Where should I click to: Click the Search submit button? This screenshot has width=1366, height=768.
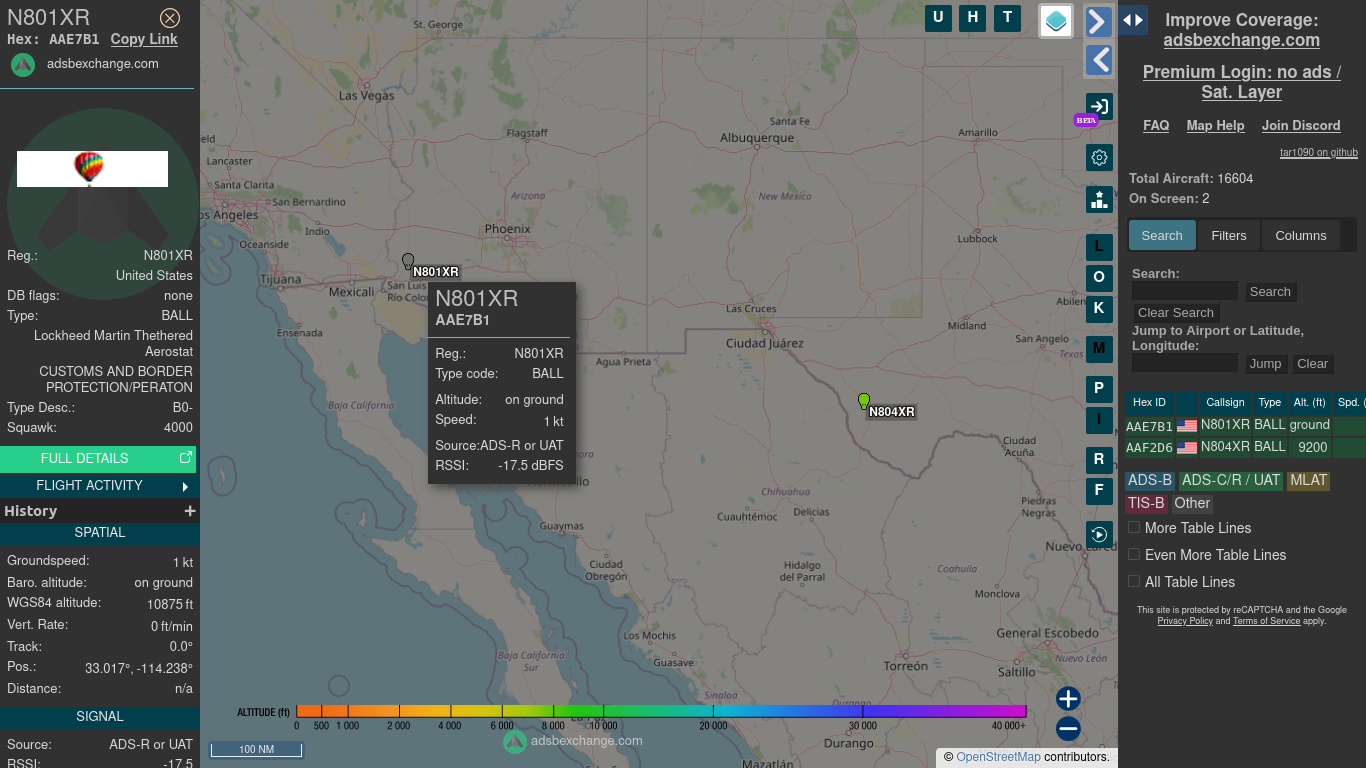[x=1270, y=291]
